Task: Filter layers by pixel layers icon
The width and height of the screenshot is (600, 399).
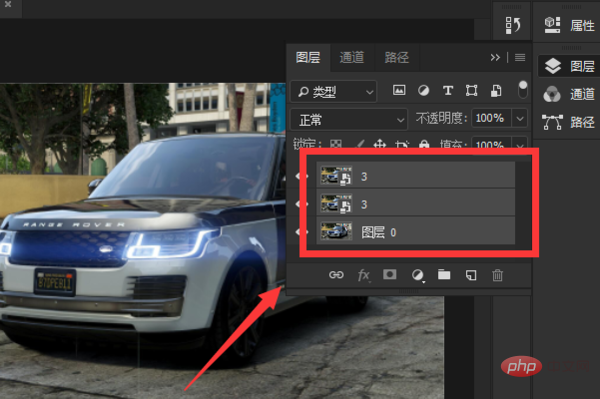Action: point(399,90)
